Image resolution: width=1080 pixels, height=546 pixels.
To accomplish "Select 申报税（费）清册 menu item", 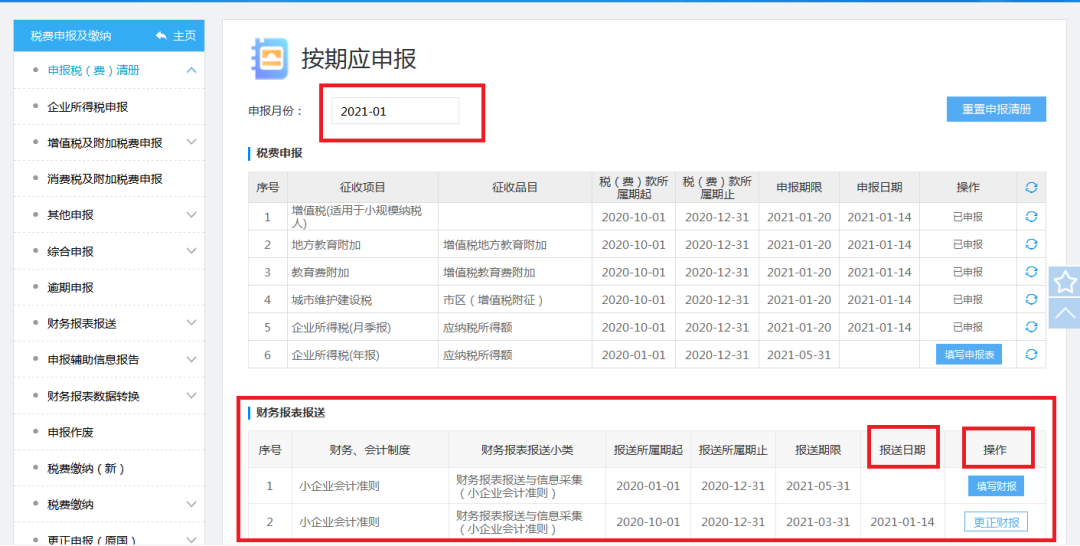I will tap(94, 70).
